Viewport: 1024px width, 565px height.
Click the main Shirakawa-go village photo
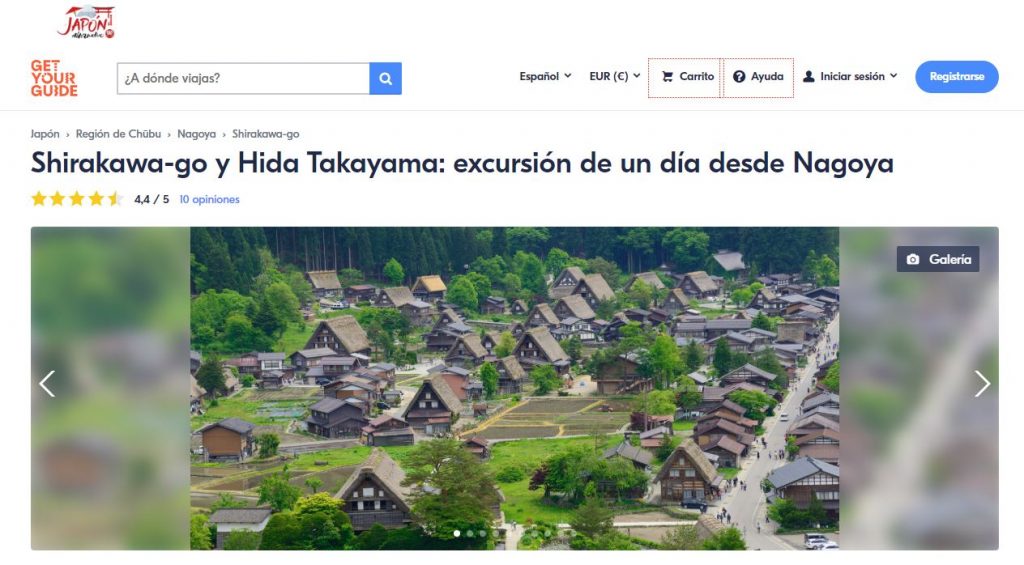point(514,388)
